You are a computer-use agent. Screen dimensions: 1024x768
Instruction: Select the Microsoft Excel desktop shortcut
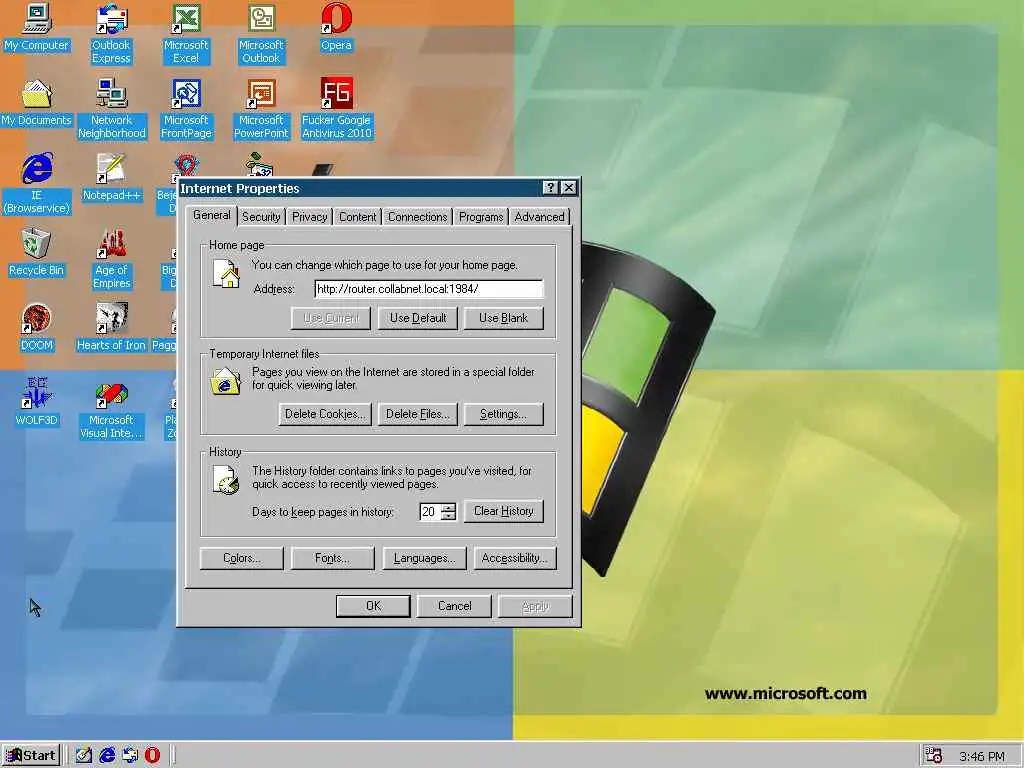tap(186, 34)
